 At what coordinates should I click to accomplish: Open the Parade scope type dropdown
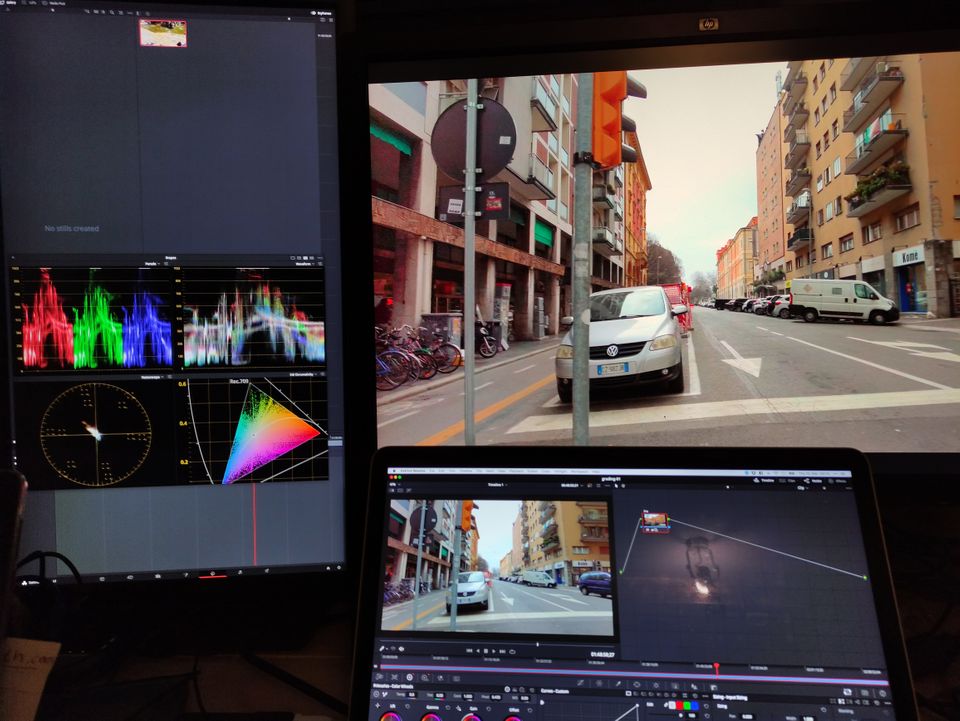click(x=151, y=264)
